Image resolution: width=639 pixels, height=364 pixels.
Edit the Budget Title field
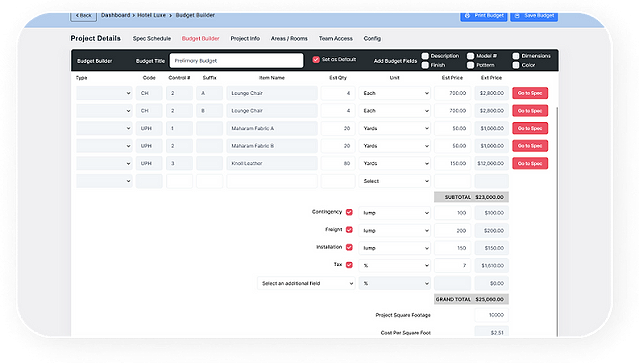click(236, 60)
